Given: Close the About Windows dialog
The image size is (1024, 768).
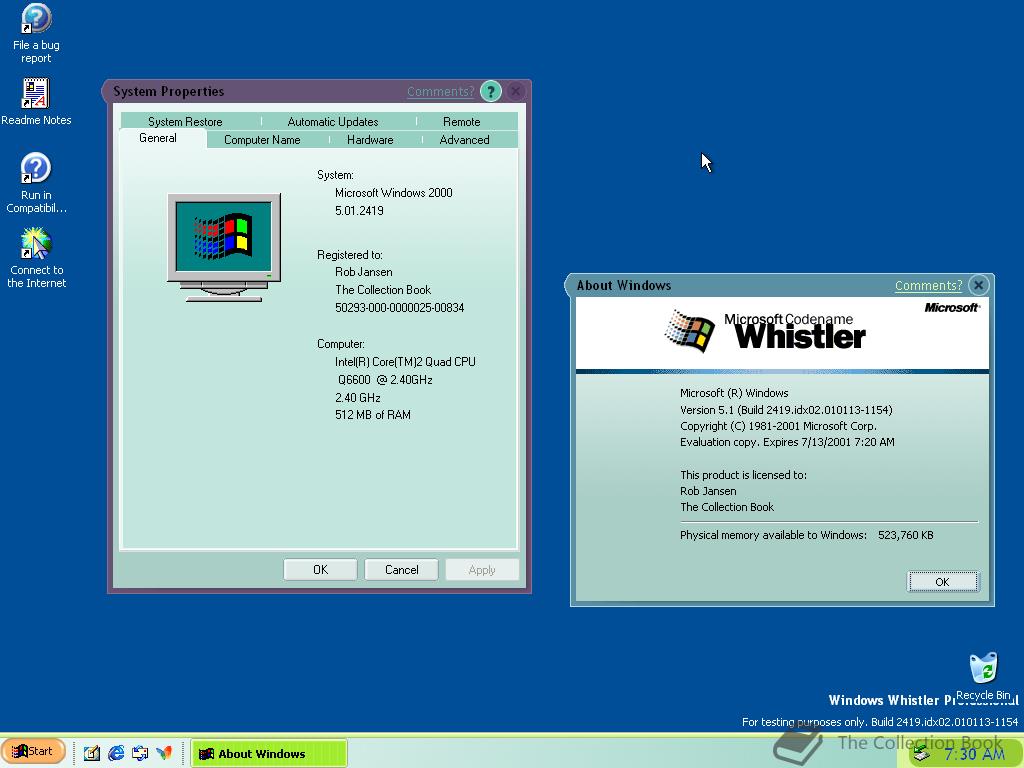Looking at the screenshot, I should click(x=978, y=285).
